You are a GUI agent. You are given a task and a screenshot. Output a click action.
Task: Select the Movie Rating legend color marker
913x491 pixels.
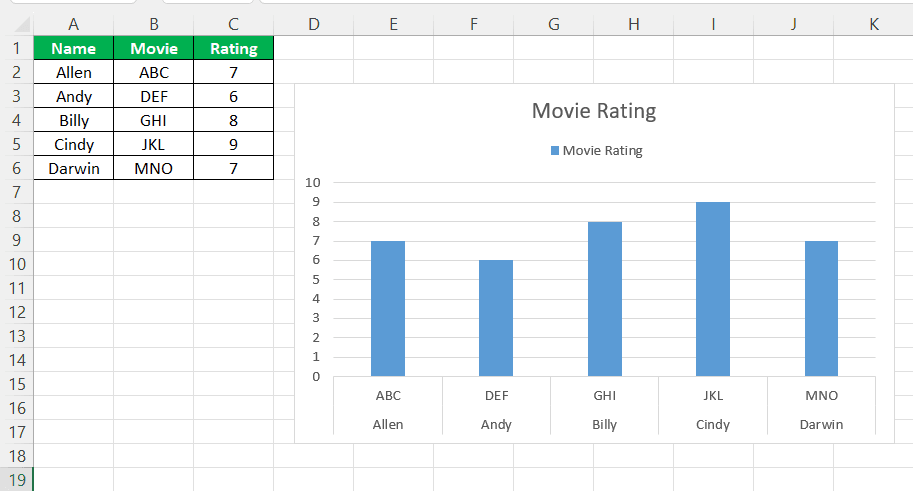tap(555, 151)
